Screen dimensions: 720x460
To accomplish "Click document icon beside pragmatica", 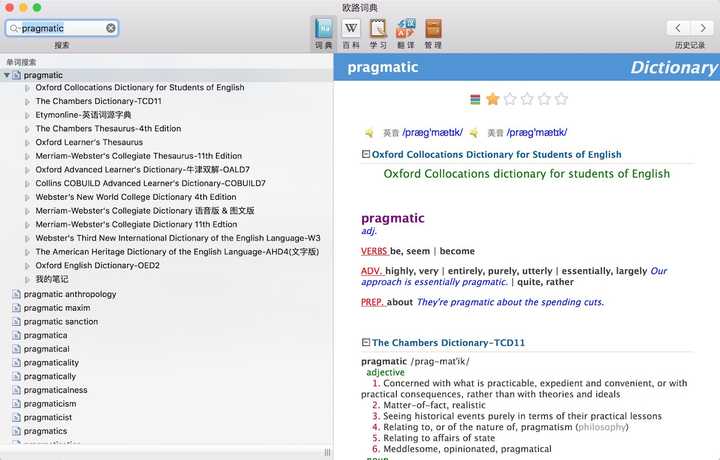I will 17,336.
